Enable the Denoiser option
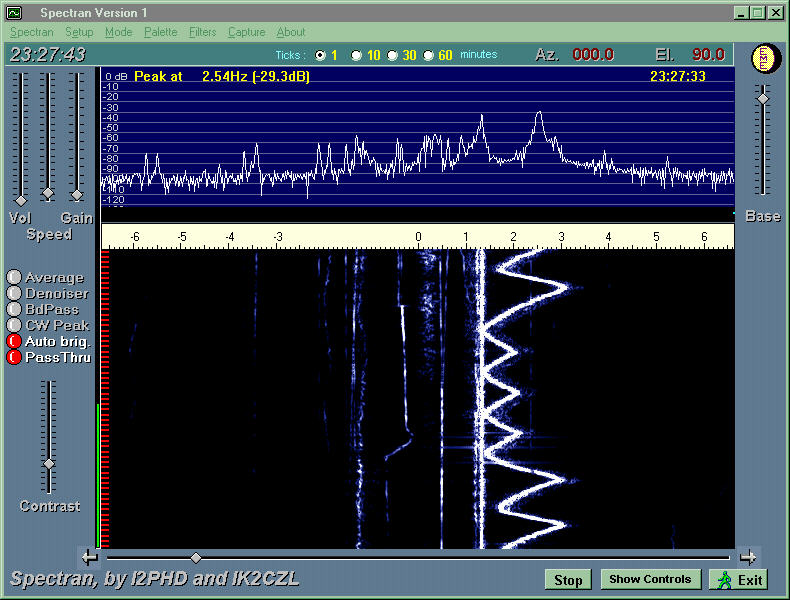 (x=14, y=294)
